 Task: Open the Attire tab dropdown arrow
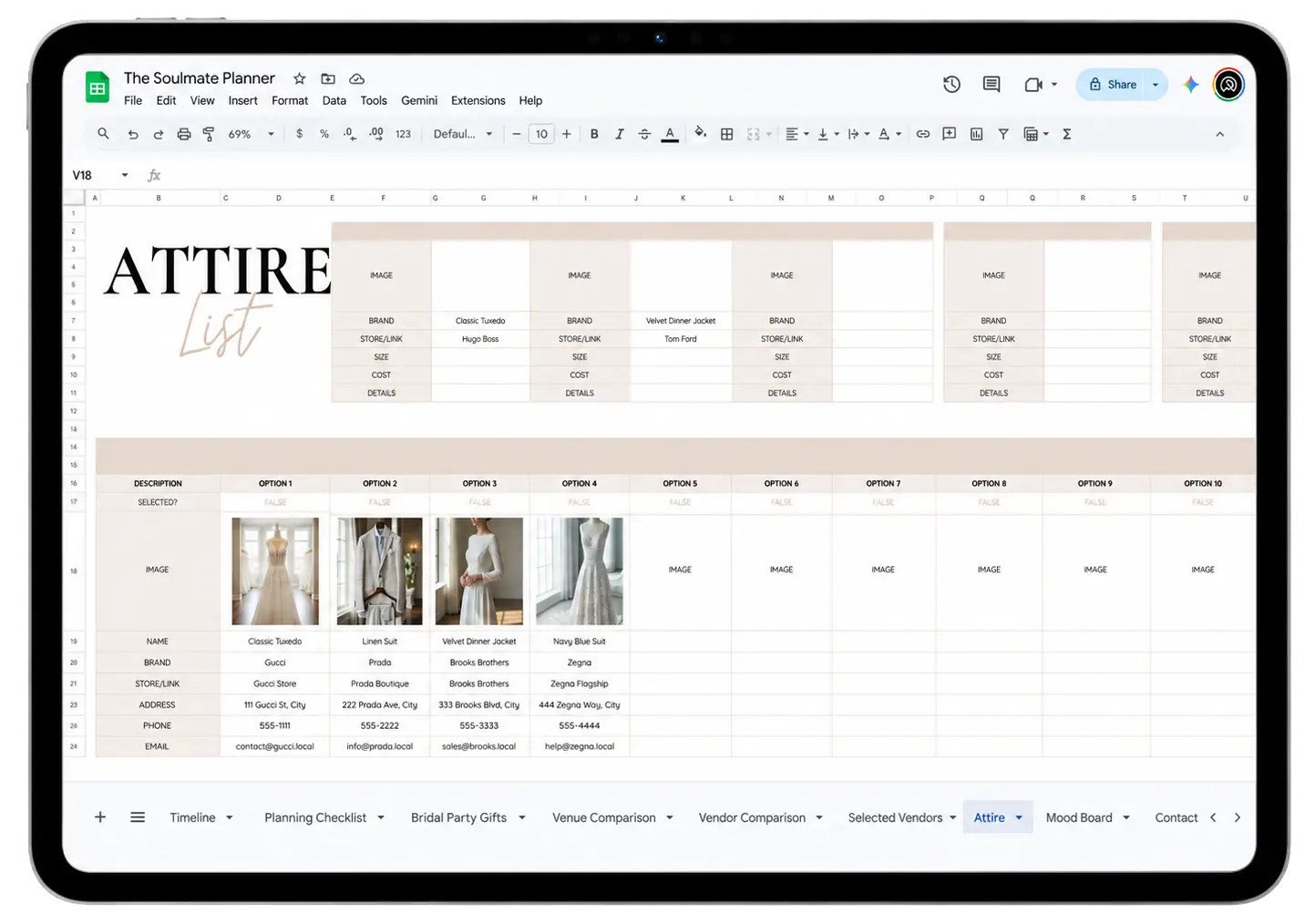[1019, 817]
